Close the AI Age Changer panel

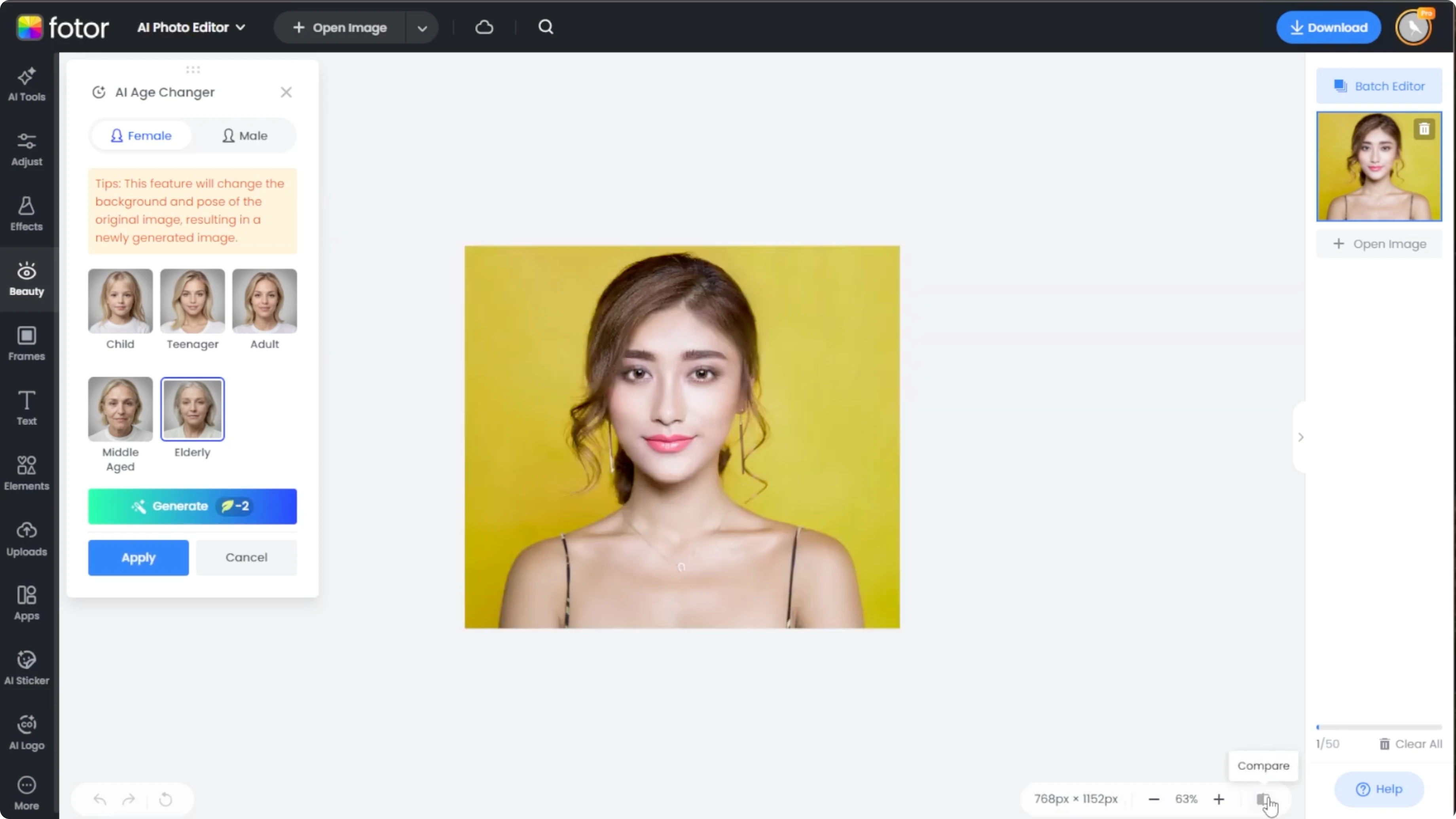tap(286, 92)
